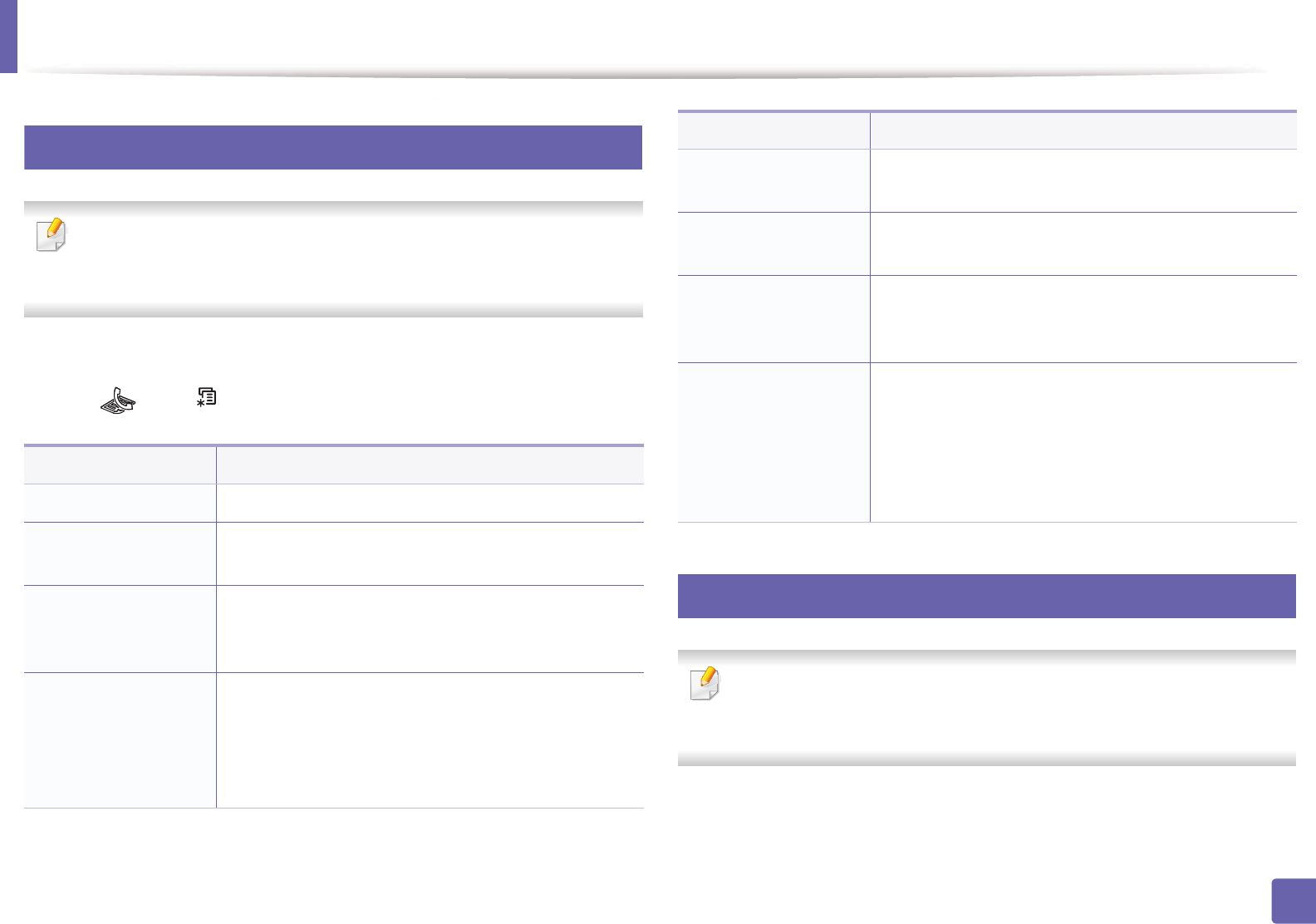Image resolution: width=1316 pixels, height=924 pixels.
Task: Click left table's header row first column cell
Action: pos(120,465)
